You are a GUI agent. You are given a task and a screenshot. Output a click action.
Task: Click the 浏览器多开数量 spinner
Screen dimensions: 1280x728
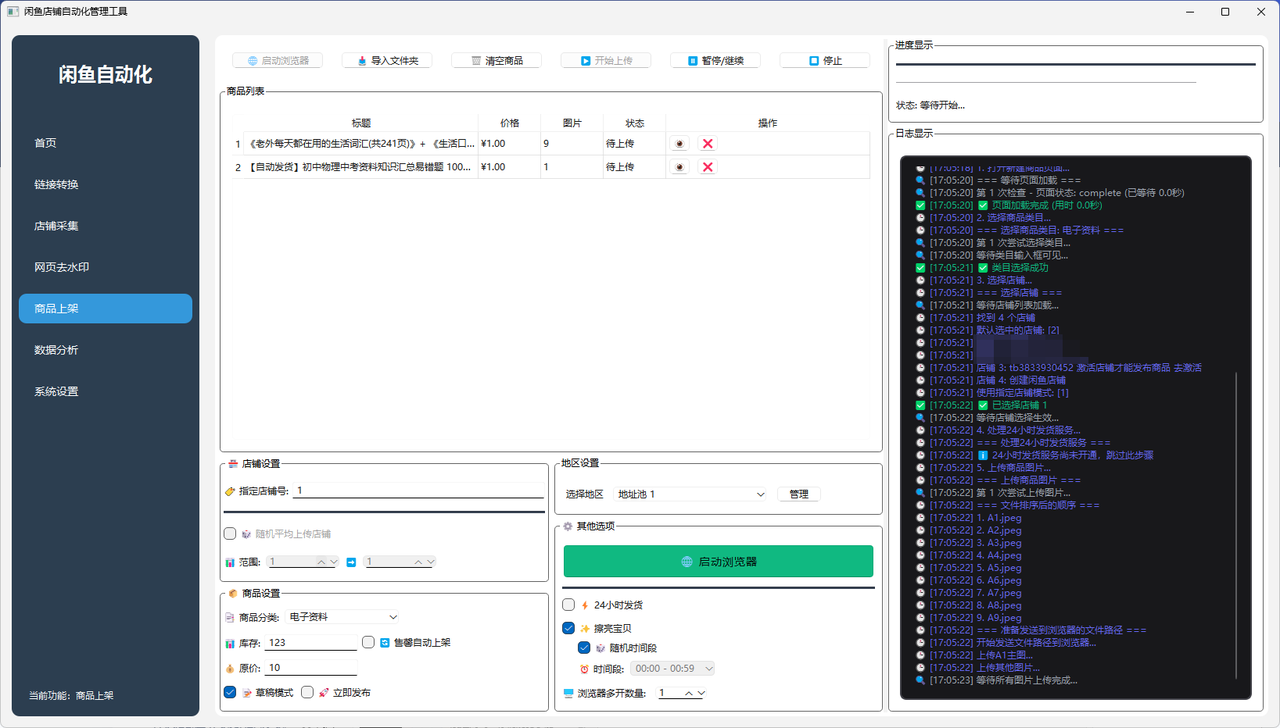click(x=681, y=693)
